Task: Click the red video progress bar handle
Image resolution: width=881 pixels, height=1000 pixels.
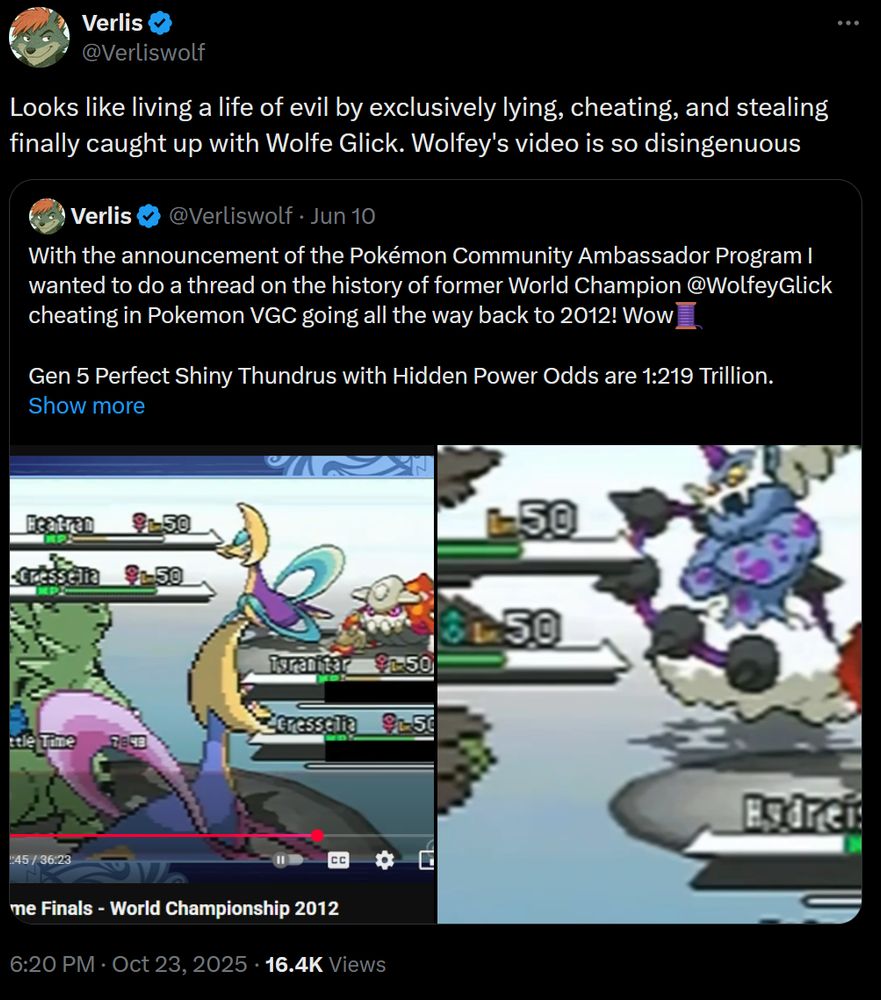Action: [x=317, y=835]
